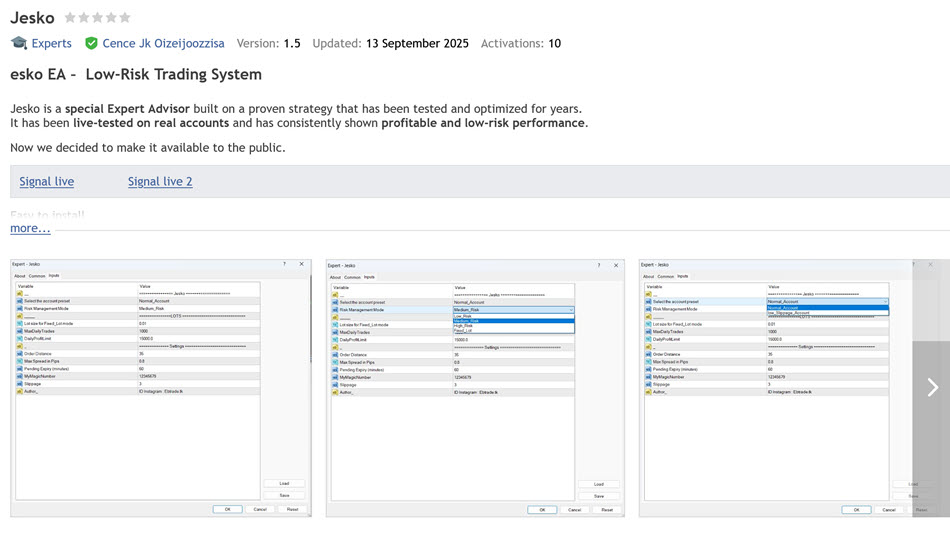Click the Experts graduation cap icon
The image size is (950, 537).
(19, 43)
